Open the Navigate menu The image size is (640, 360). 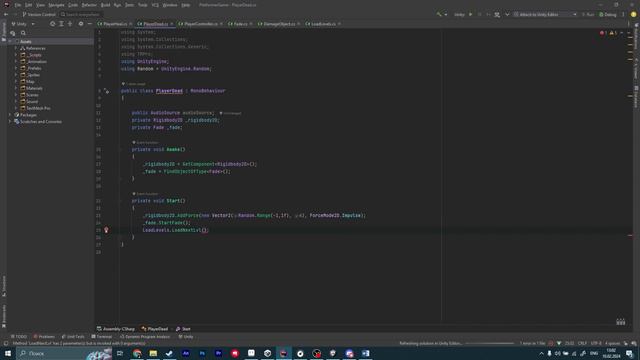pyautogui.click(x=56, y=5)
